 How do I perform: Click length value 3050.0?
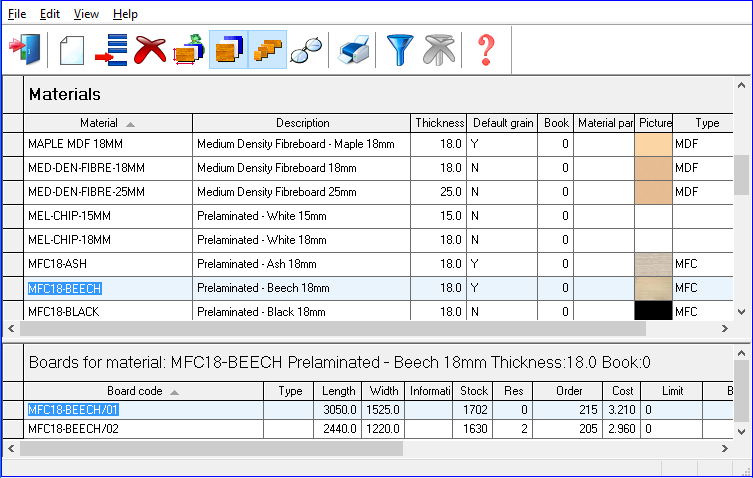[x=340, y=410]
